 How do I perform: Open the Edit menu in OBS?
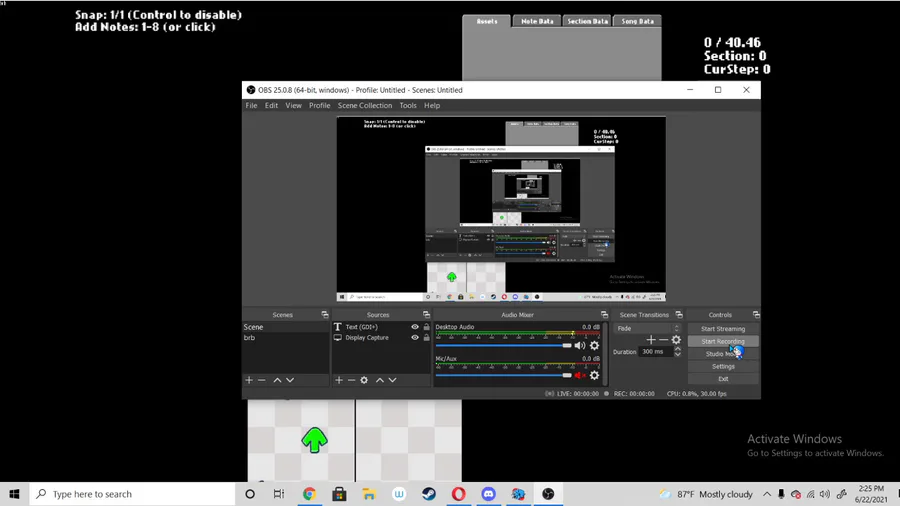[x=271, y=106]
